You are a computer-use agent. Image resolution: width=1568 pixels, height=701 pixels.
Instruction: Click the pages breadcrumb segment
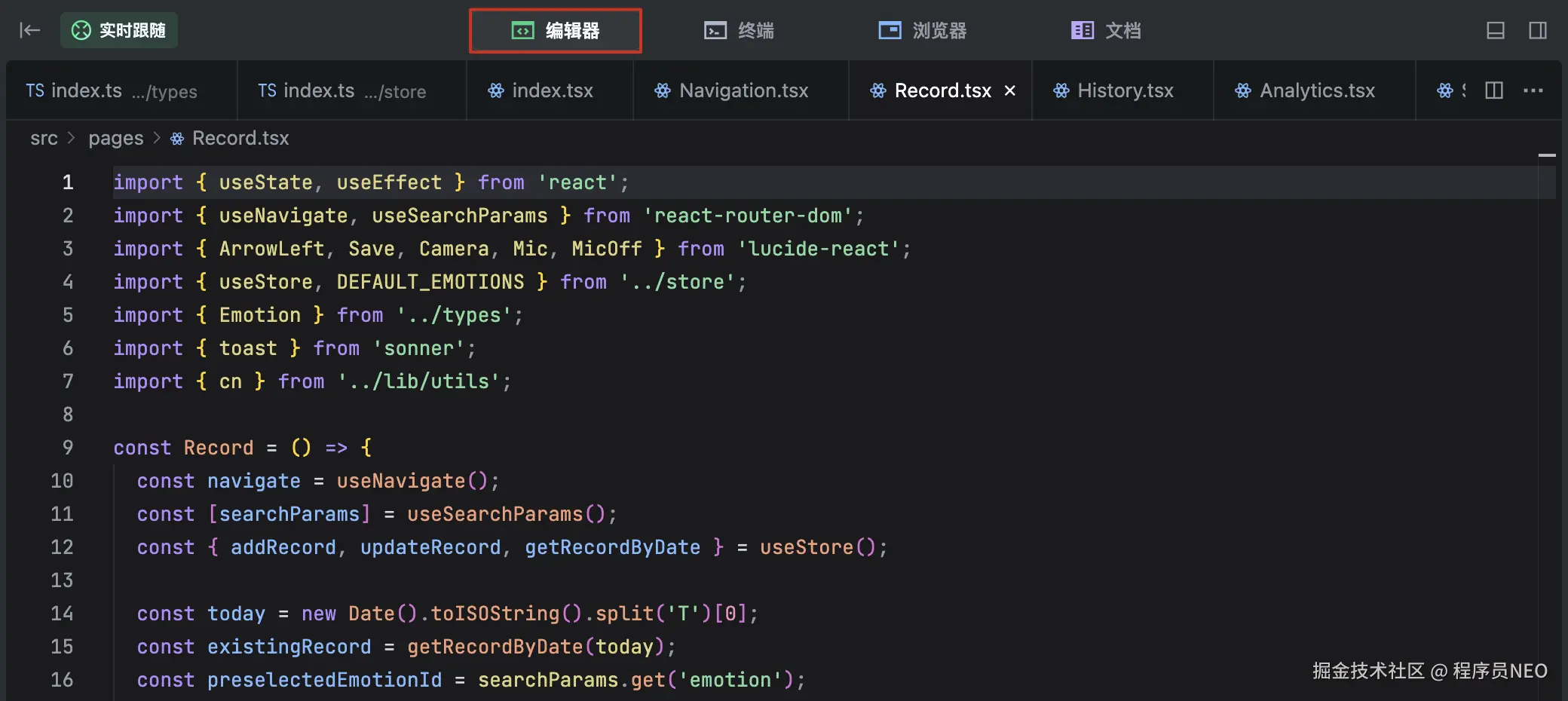(x=116, y=138)
